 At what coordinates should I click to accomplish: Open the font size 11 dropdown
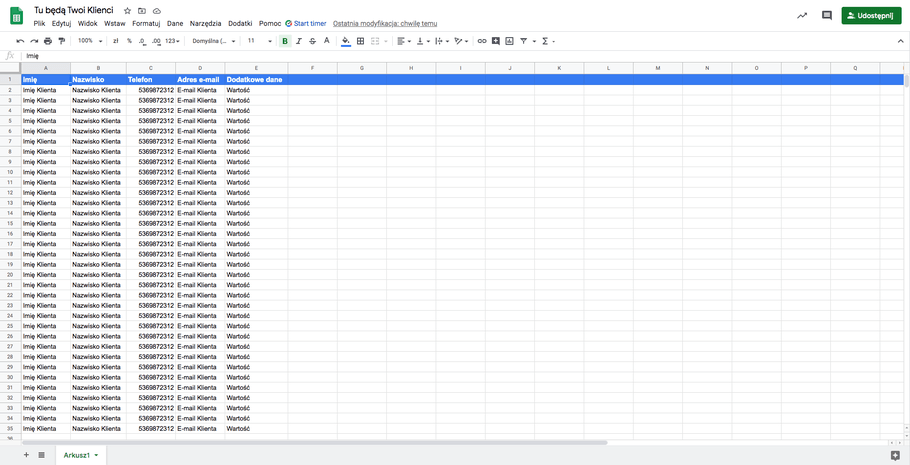(259, 41)
